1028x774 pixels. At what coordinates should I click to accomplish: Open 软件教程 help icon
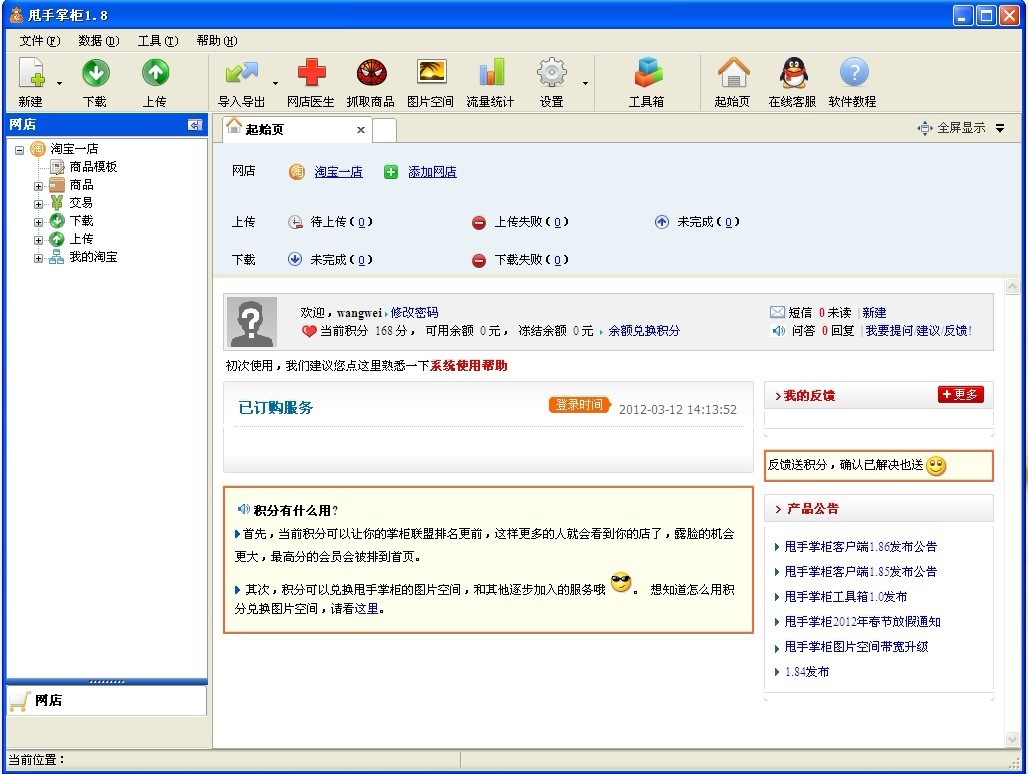tap(853, 74)
